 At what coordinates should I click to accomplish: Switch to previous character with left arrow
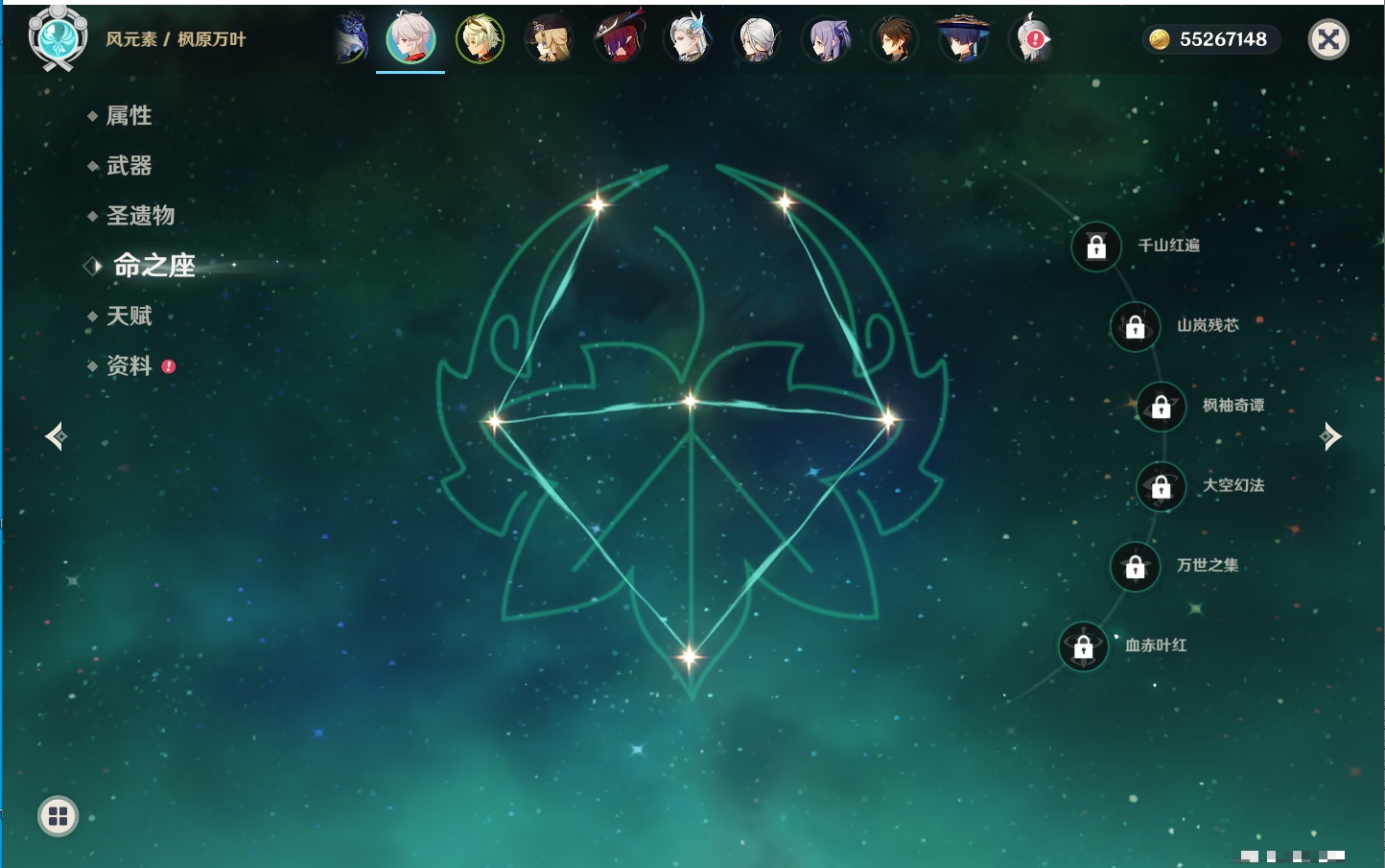point(56,436)
